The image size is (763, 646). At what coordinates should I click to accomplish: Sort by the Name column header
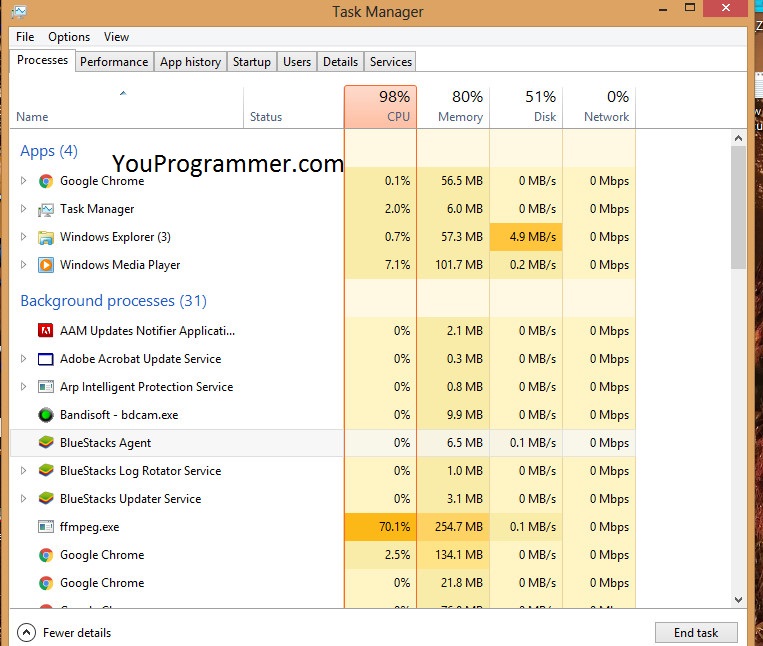[127, 108]
